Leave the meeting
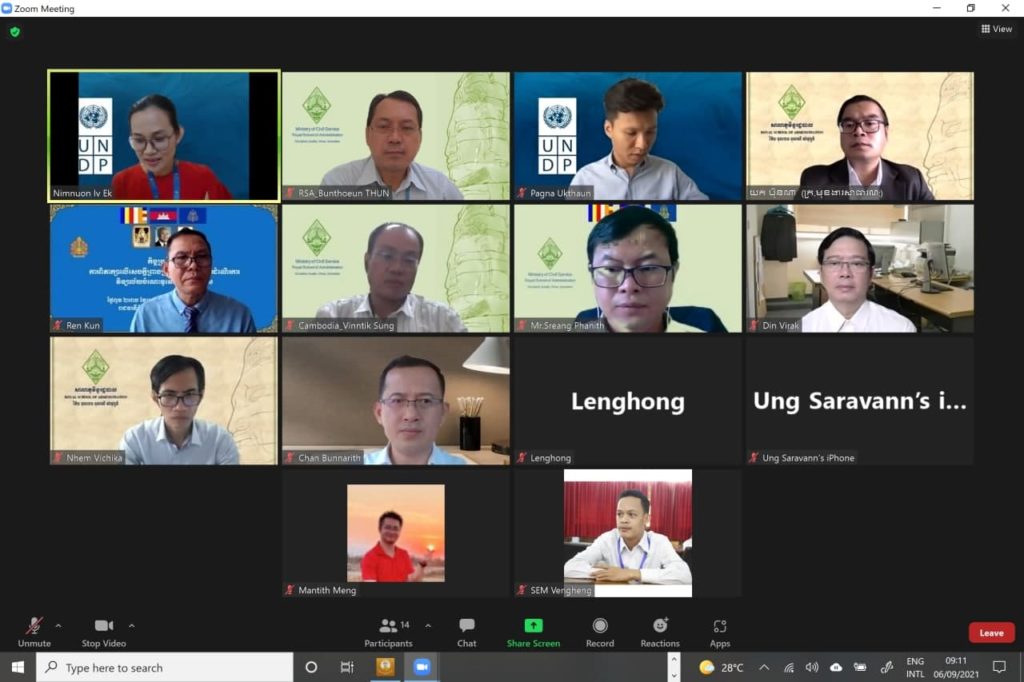Viewport: 1024px width, 682px height. (x=991, y=632)
